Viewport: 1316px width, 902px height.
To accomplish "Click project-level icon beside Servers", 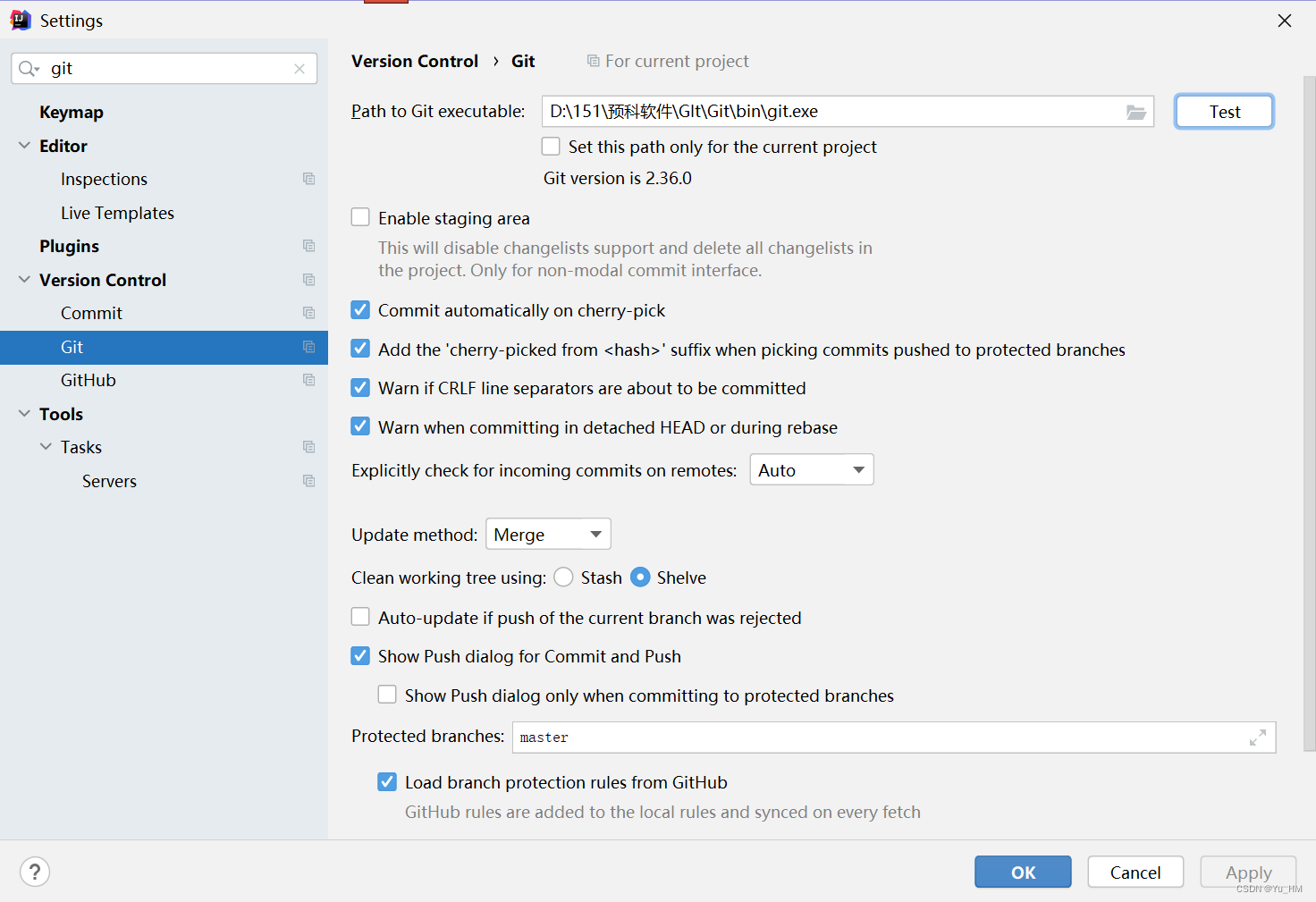I will coord(309,481).
